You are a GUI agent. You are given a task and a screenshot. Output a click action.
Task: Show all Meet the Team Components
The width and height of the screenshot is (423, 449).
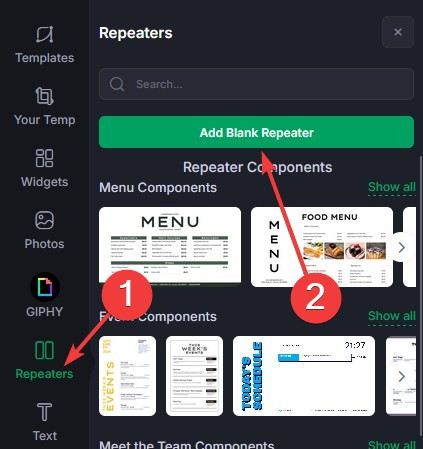tap(392, 445)
